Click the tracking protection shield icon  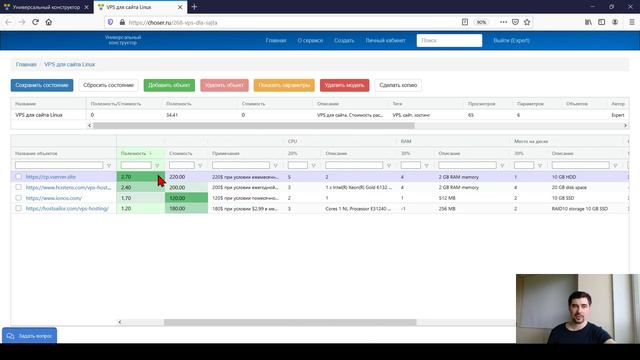pos(110,22)
